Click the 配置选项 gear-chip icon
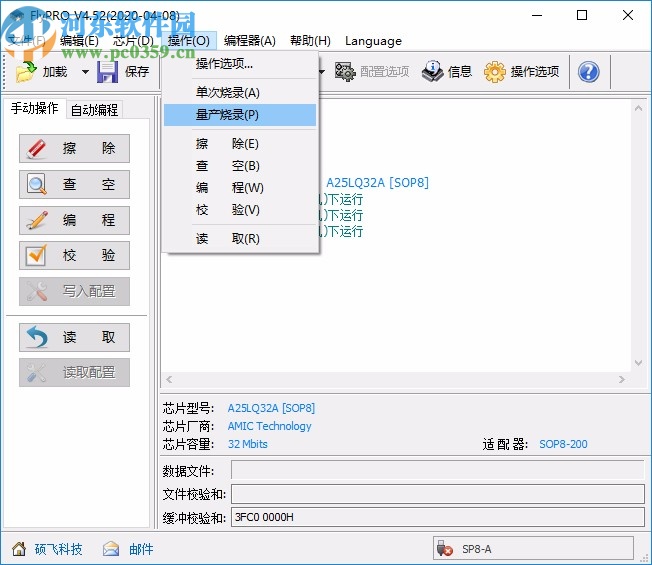The image size is (652, 565). [x=345, y=72]
